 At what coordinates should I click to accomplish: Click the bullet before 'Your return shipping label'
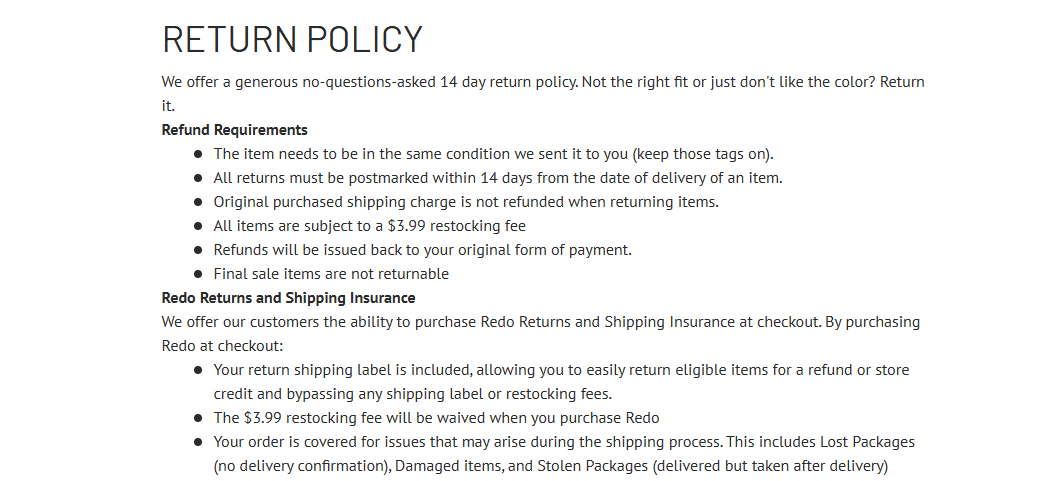pos(198,370)
